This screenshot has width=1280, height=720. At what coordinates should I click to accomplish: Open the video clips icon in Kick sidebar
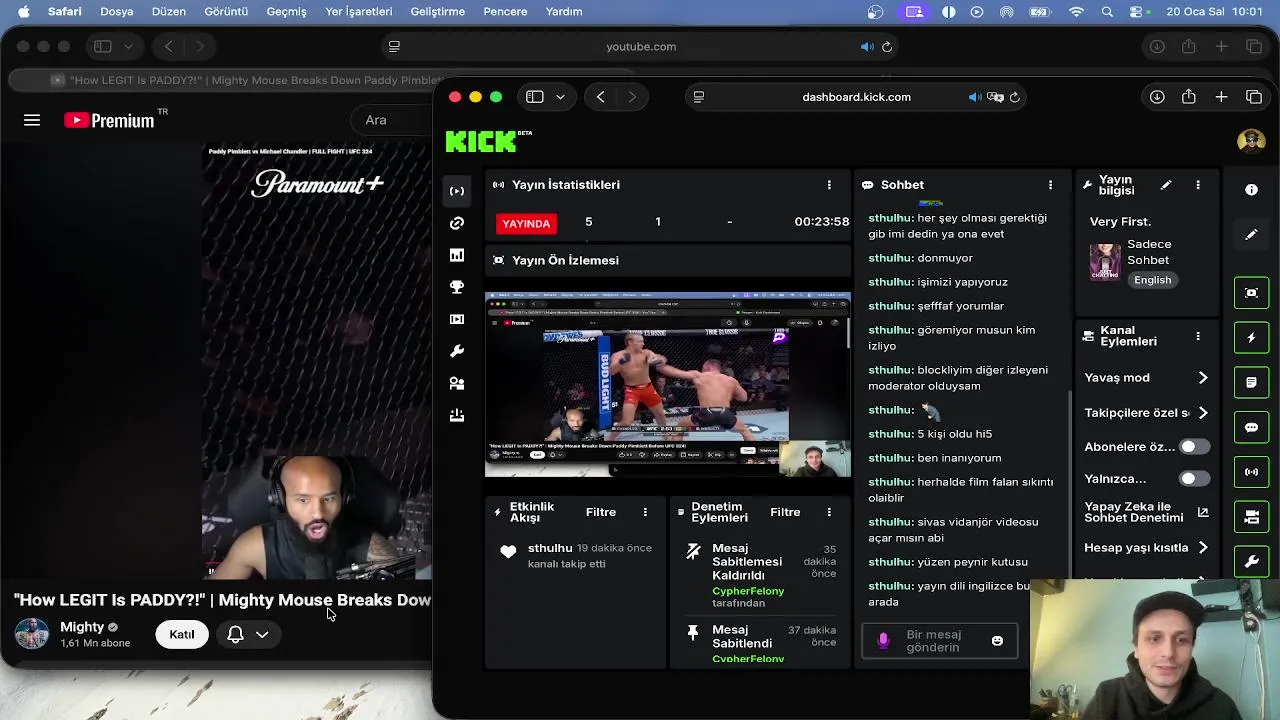457,319
